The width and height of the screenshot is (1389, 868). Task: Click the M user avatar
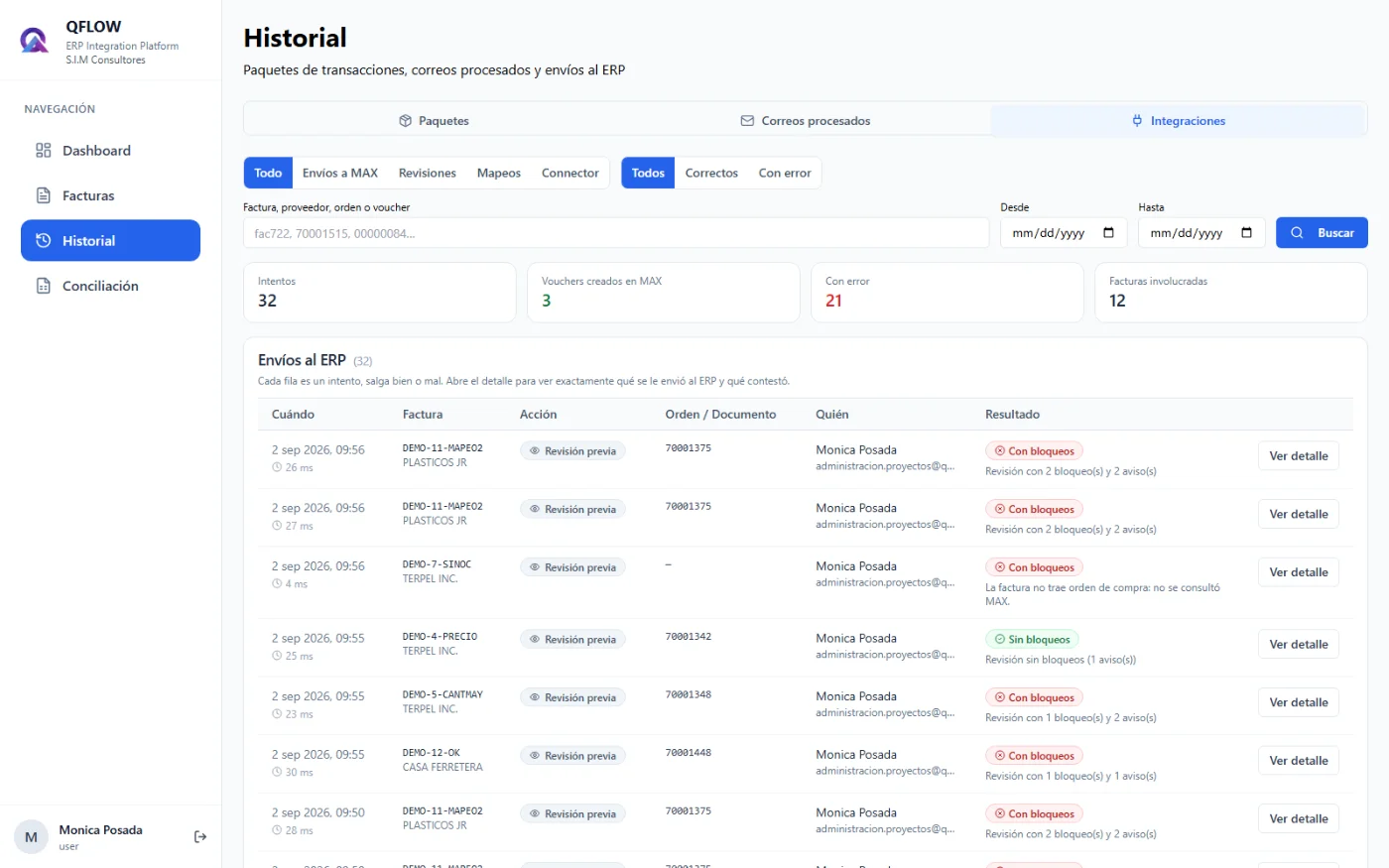click(x=31, y=837)
